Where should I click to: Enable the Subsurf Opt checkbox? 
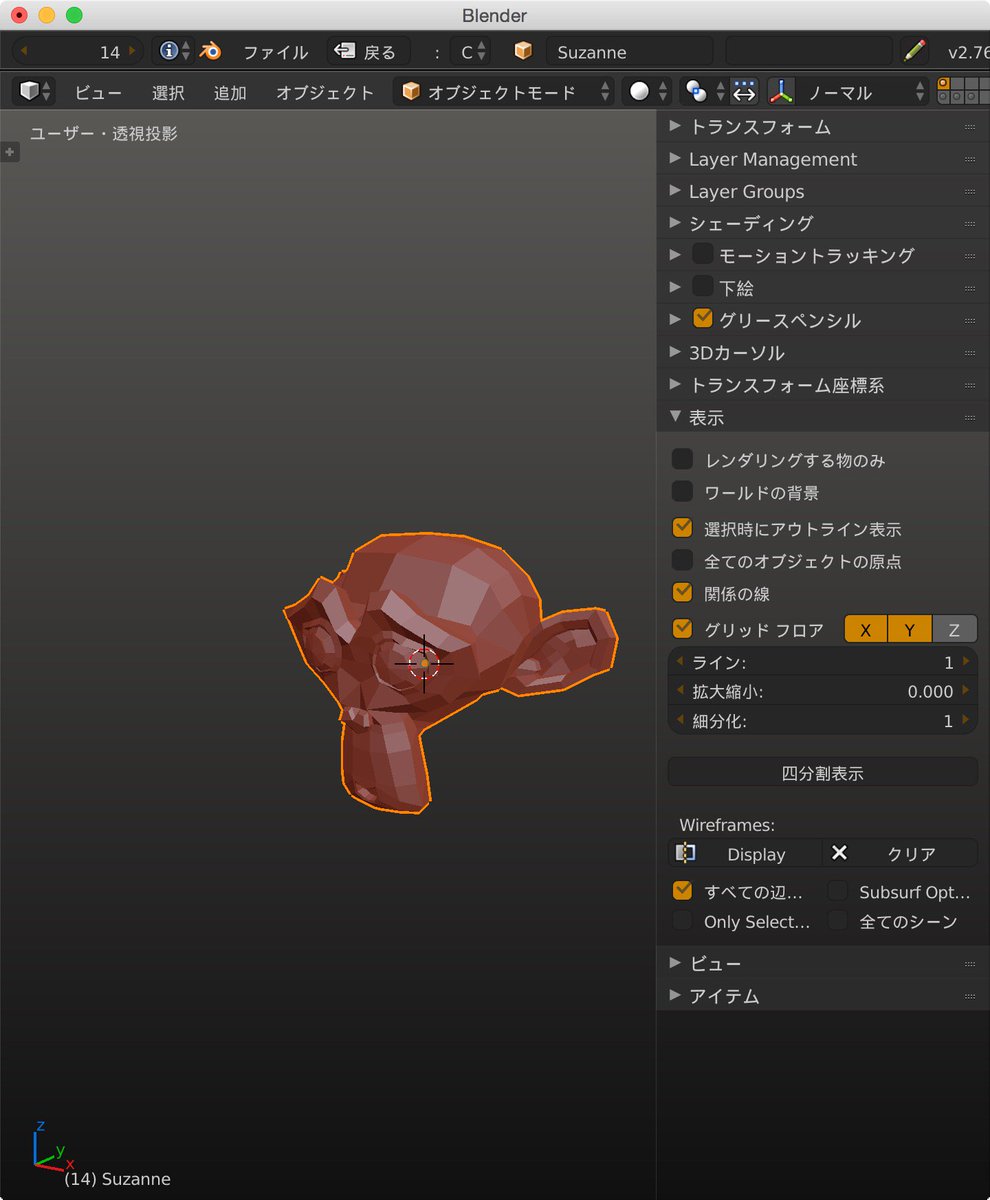(838, 891)
